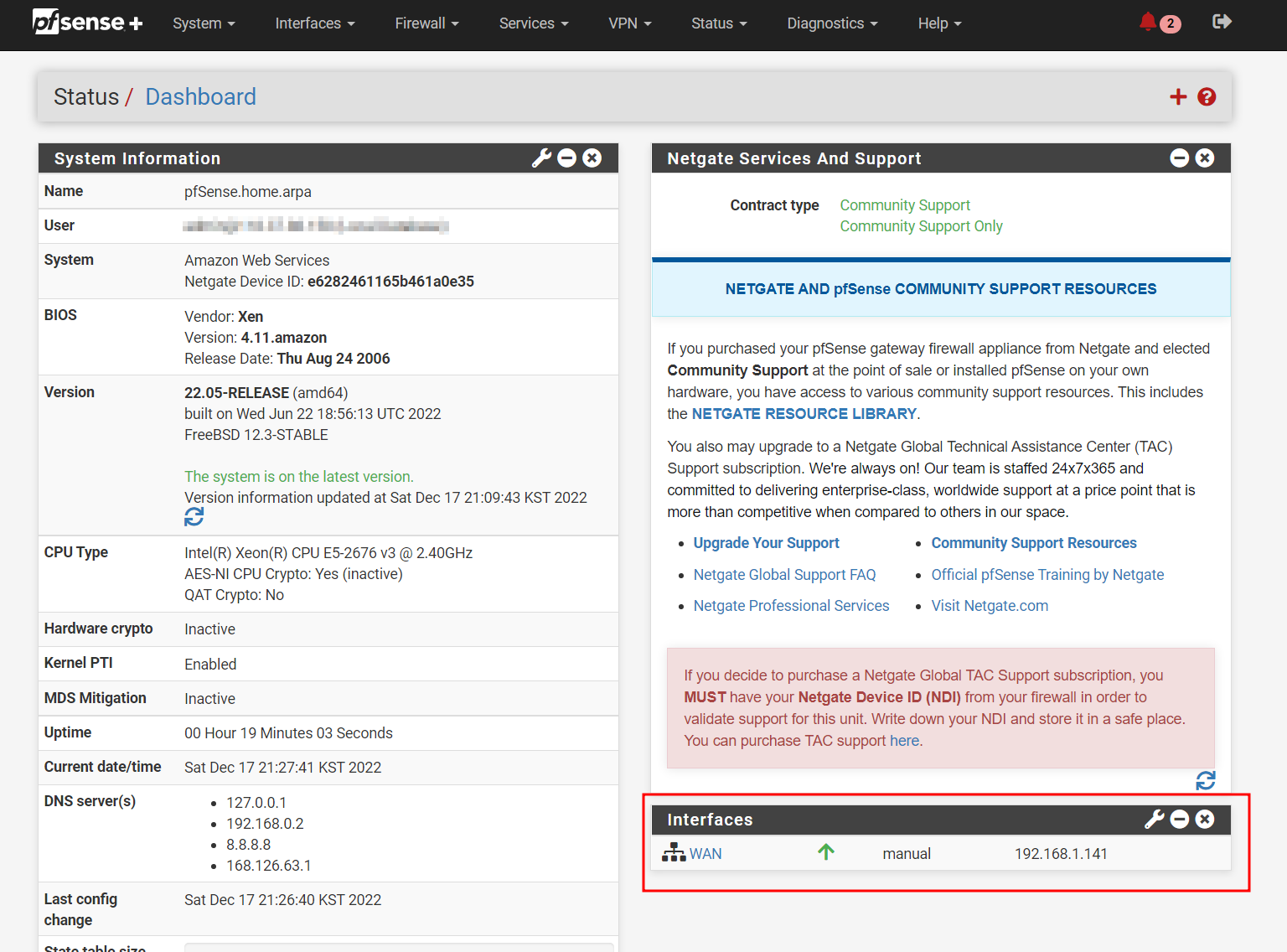Click the Community Support Only text
Screen dimensions: 1287x952
921,226
